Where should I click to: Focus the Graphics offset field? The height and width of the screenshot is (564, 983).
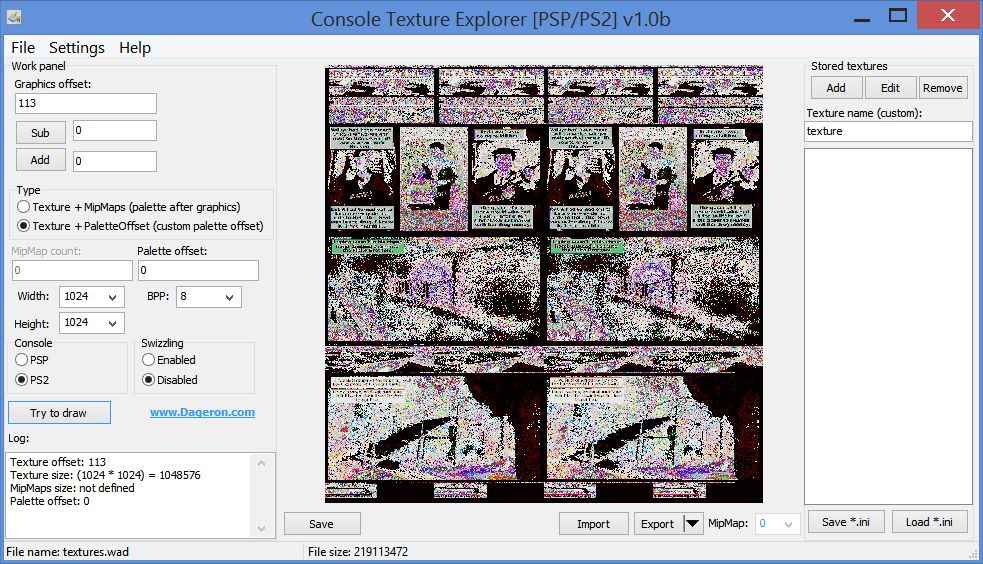[86, 103]
